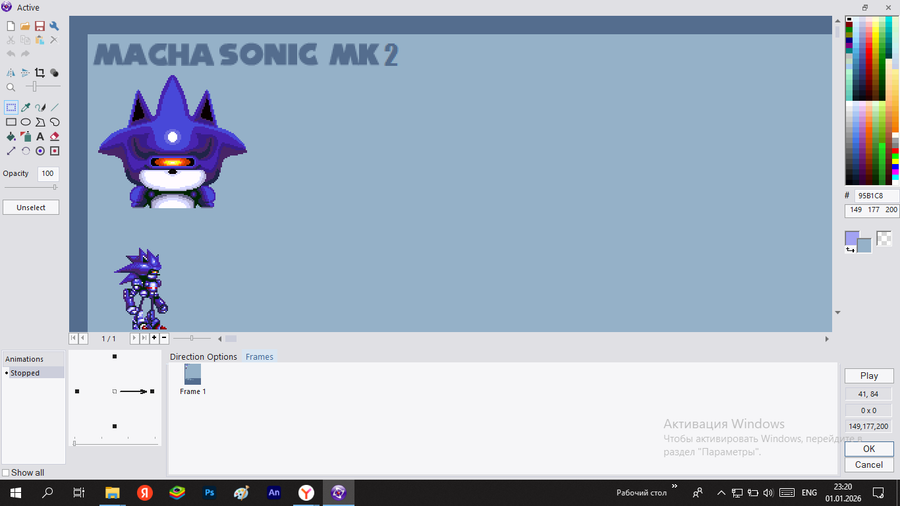Click the magnifier Zoom icon
Viewport: 900px width, 506px height.
point(11,87)
